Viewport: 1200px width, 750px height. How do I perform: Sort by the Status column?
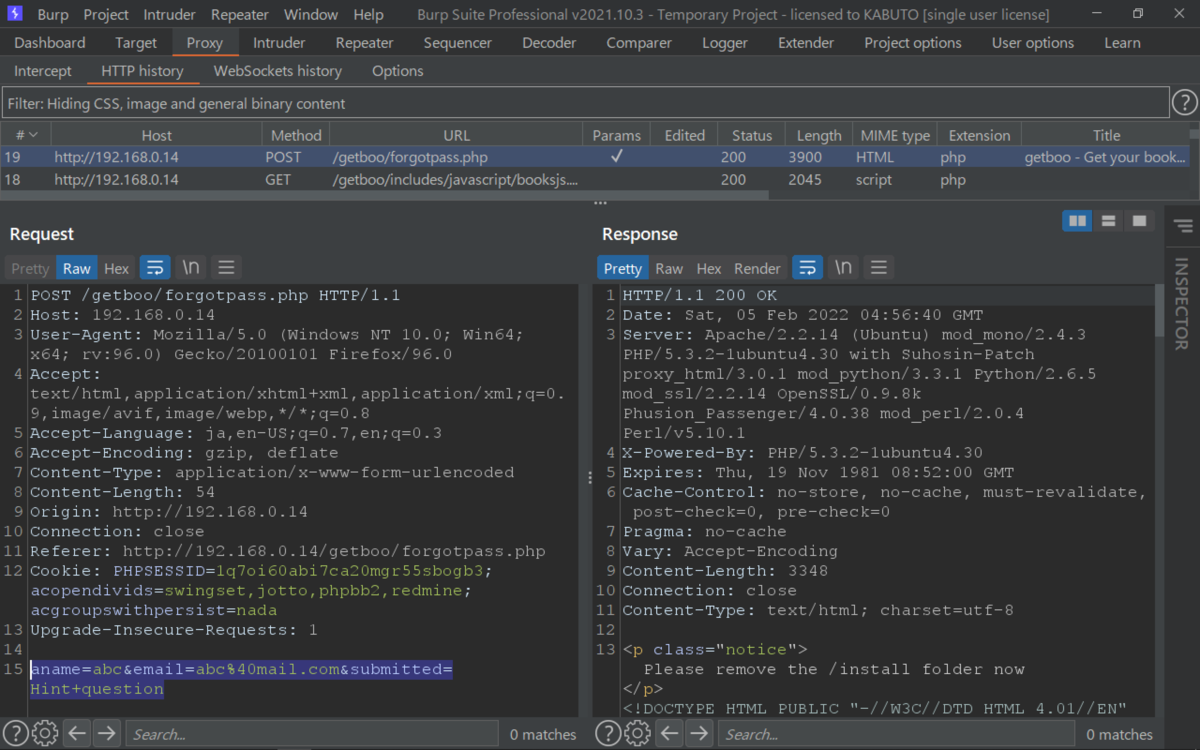752,135
